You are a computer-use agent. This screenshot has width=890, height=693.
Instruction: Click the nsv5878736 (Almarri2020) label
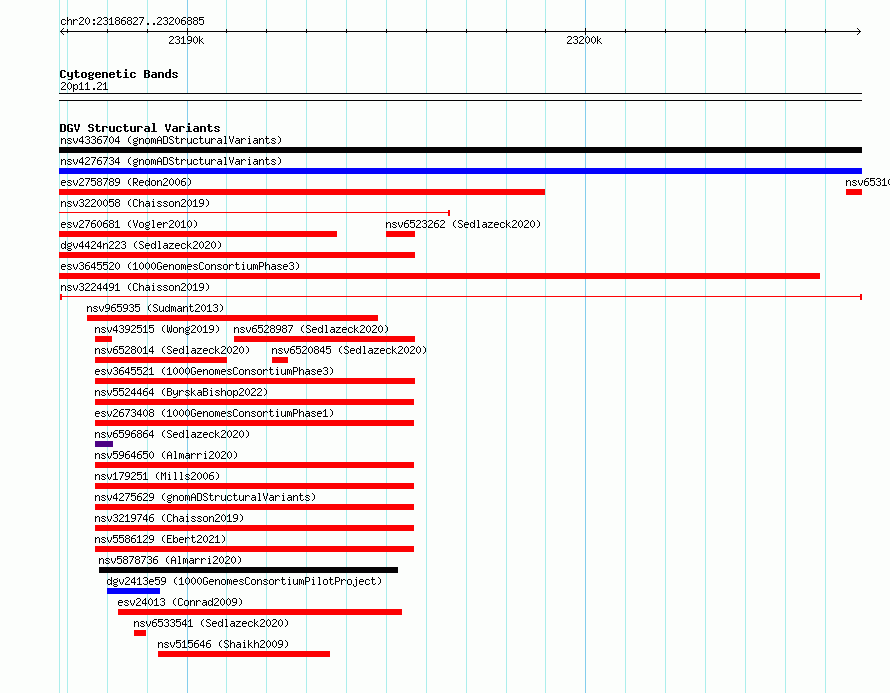[x=170, y=560]
